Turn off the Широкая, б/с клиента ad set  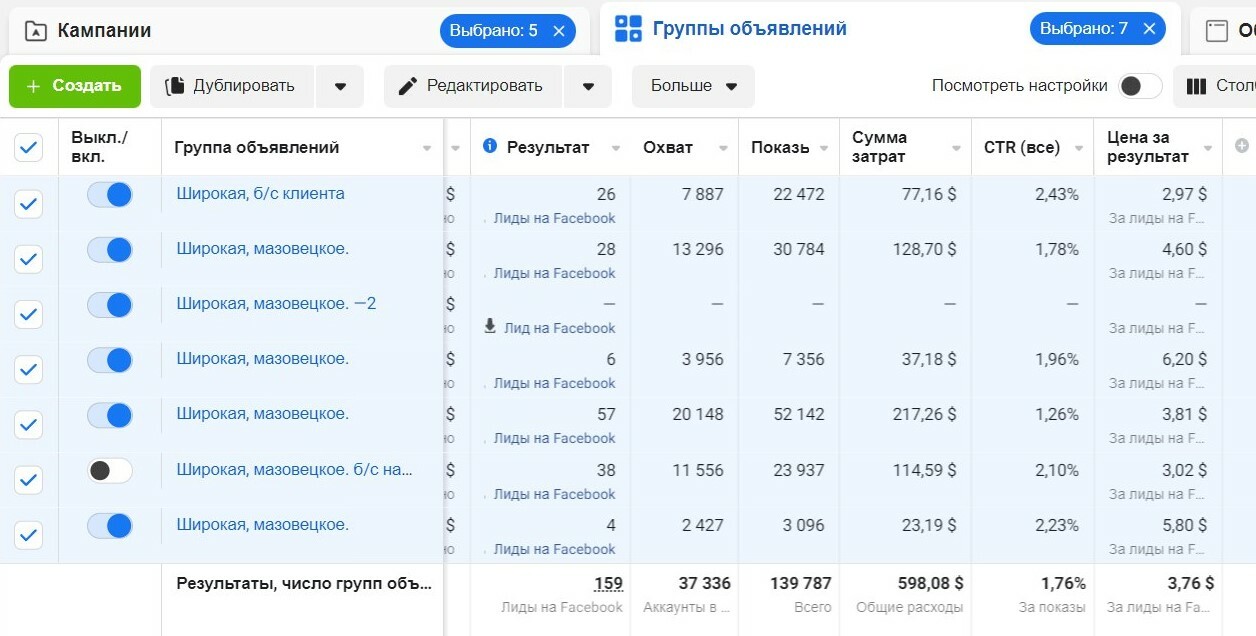(x=110, y=195)
